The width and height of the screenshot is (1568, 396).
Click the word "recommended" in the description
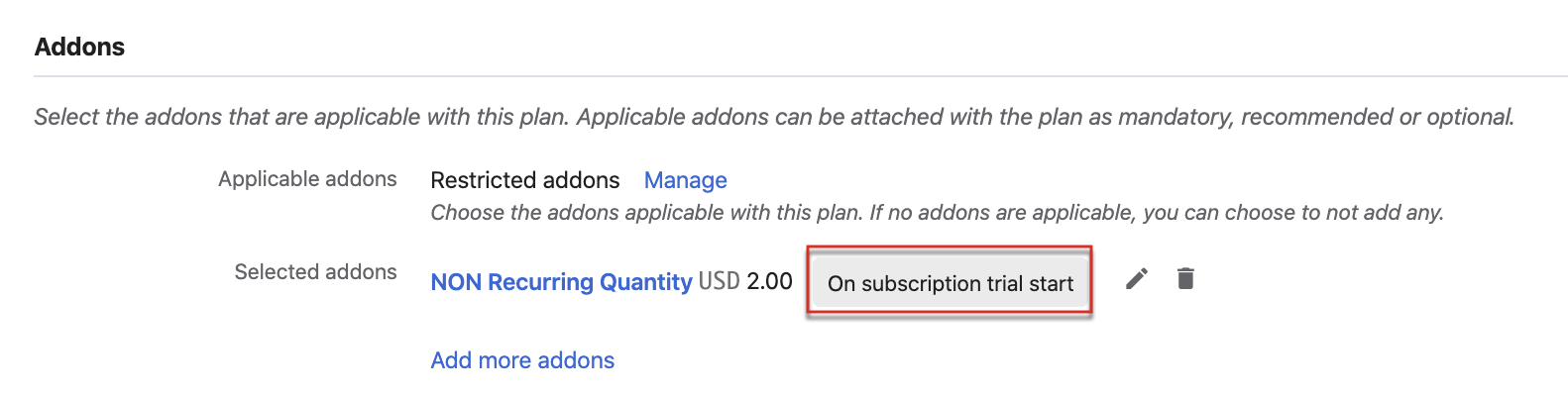(x=1315, y=117)
